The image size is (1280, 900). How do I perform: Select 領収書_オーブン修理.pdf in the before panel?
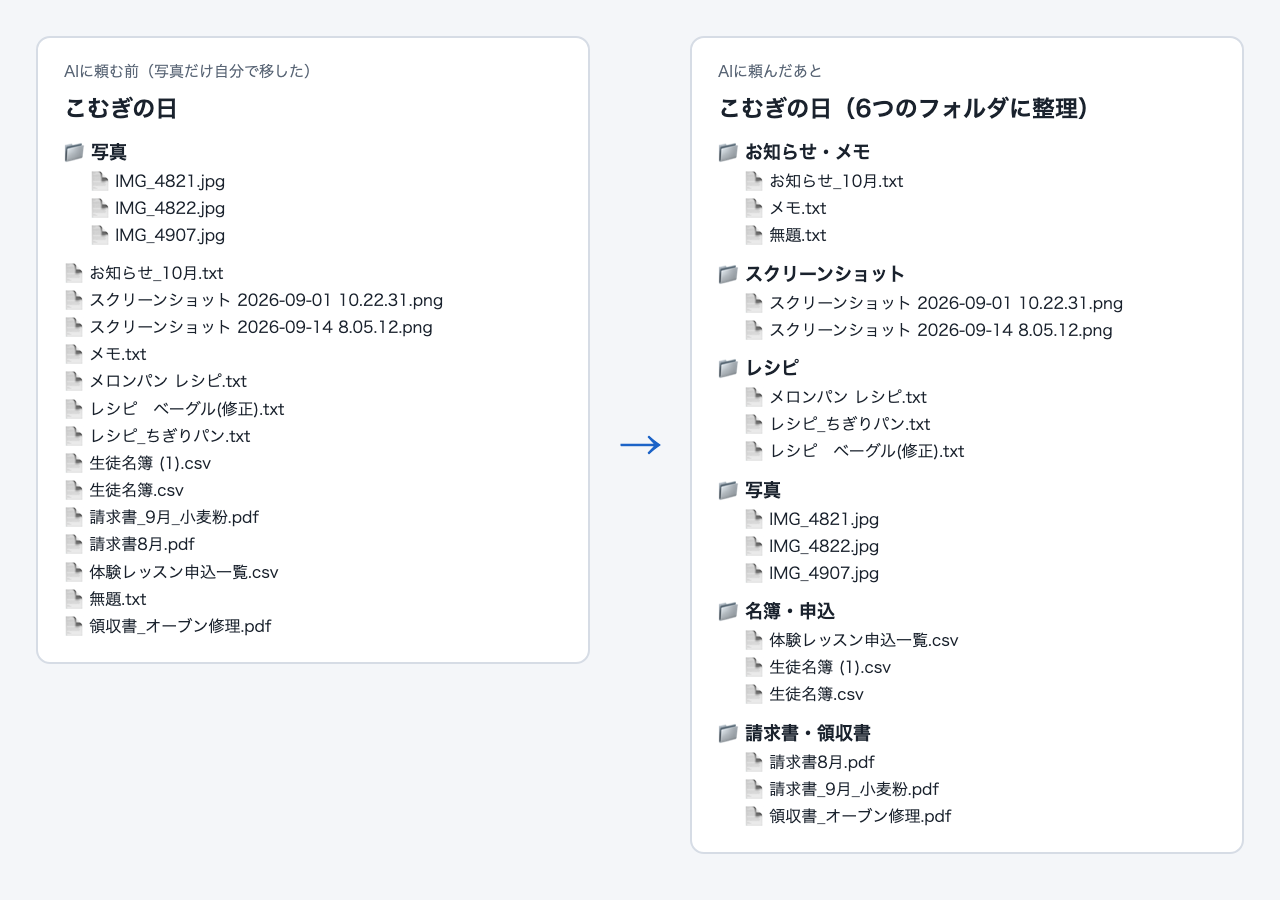[180, 626]
